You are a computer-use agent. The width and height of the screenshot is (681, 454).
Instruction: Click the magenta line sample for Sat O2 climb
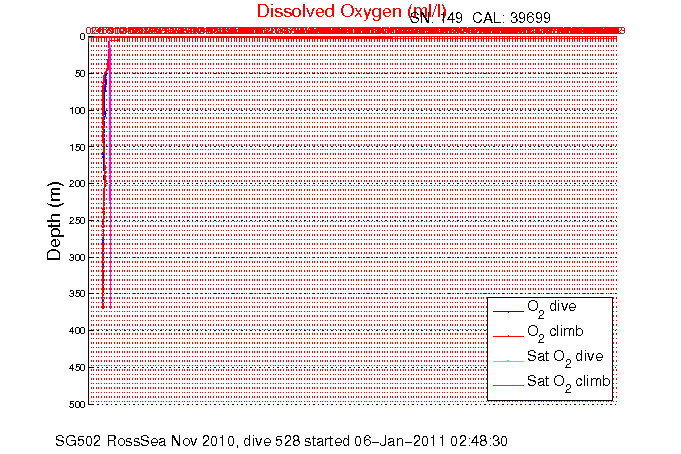point(508,386)
